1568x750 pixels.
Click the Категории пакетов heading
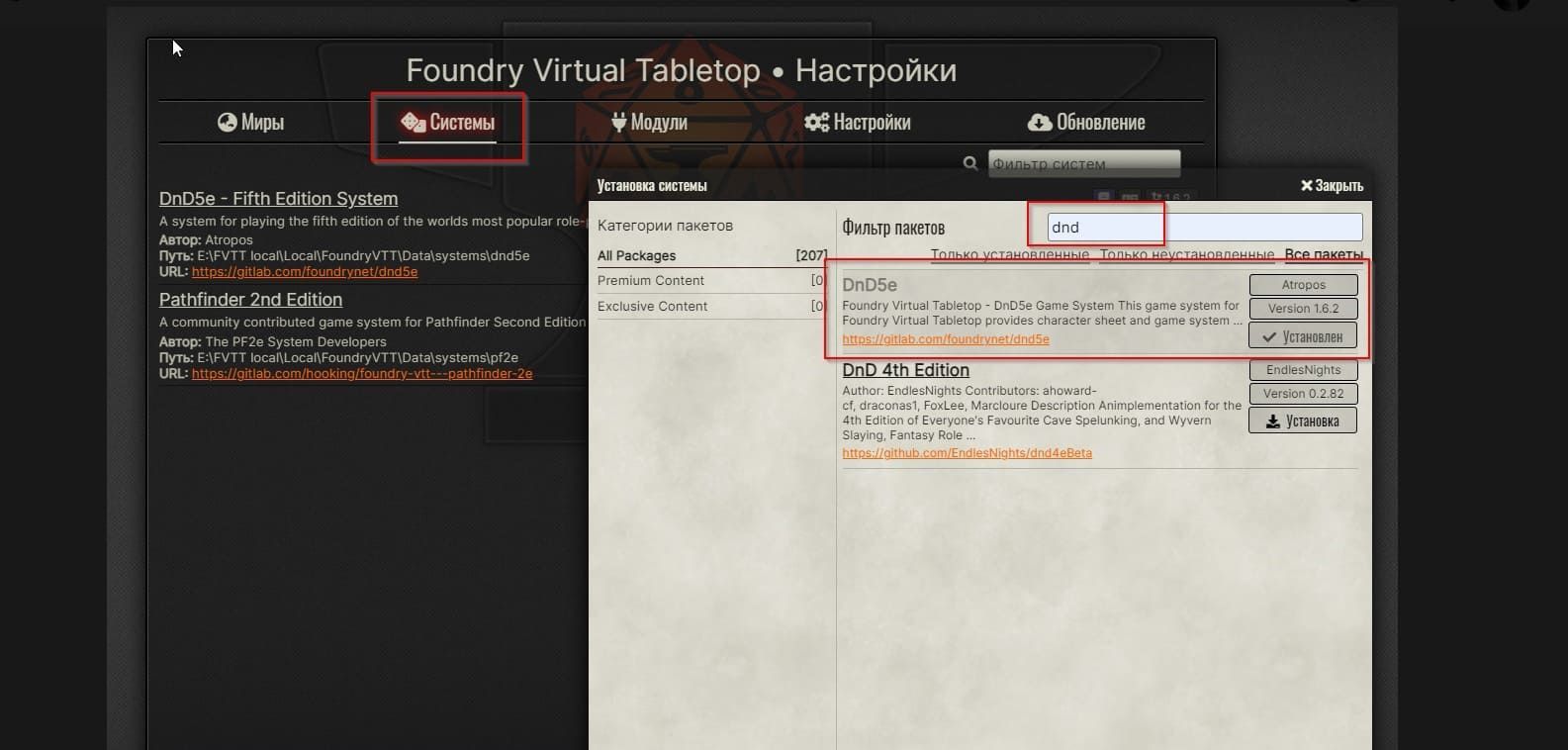[665, 226]
